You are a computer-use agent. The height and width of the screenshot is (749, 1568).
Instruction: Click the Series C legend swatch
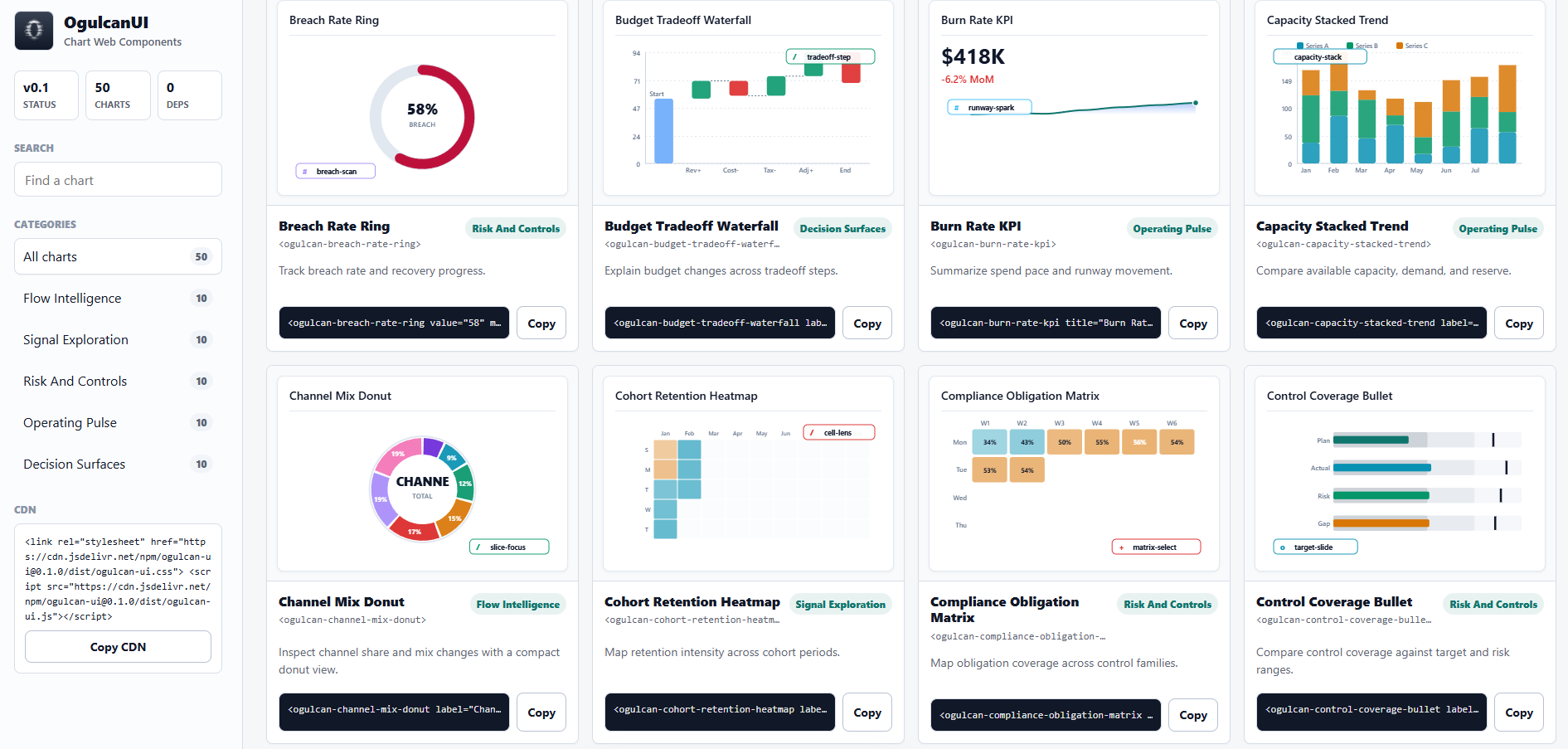point(1400,46)
